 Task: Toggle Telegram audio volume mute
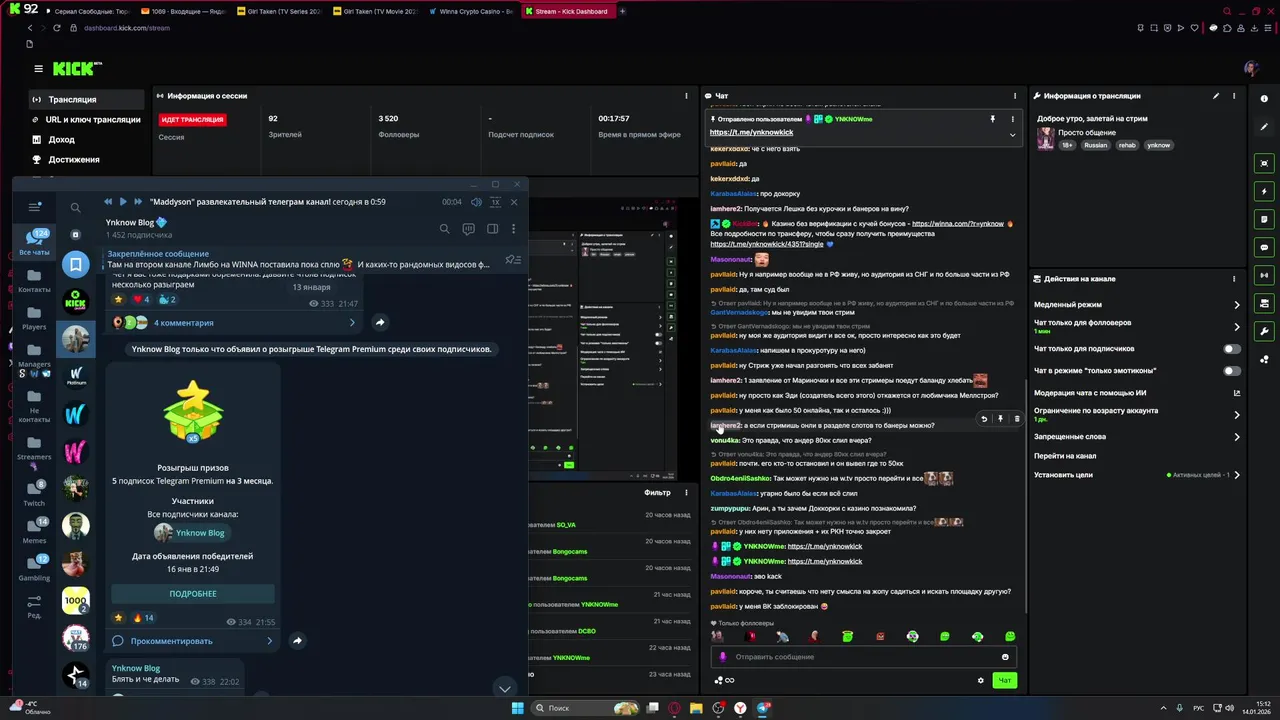tap(476, 202)
